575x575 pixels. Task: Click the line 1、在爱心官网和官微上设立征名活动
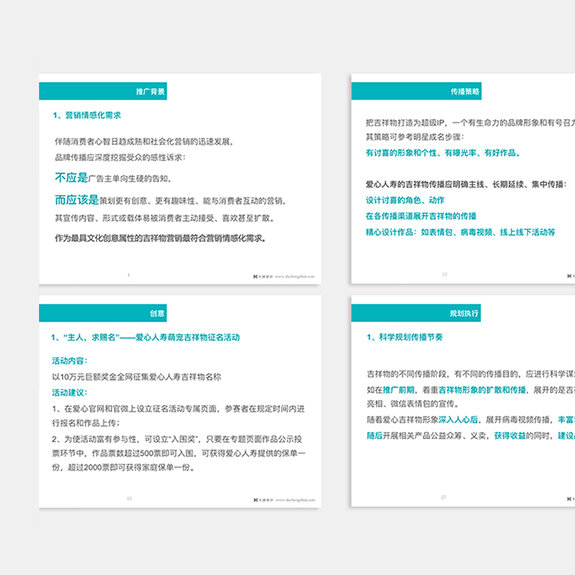(178, 409)
